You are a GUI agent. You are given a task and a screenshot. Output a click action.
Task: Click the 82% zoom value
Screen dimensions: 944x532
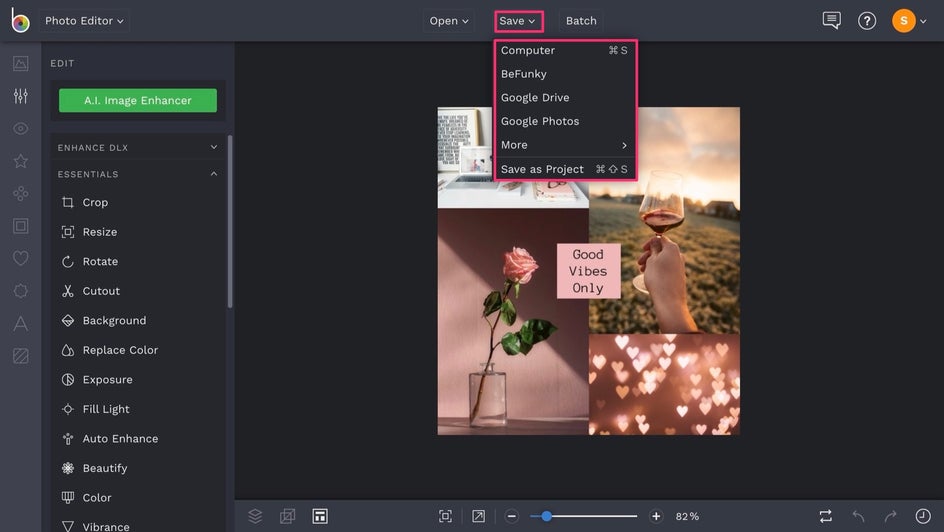[x=687, y=516]
